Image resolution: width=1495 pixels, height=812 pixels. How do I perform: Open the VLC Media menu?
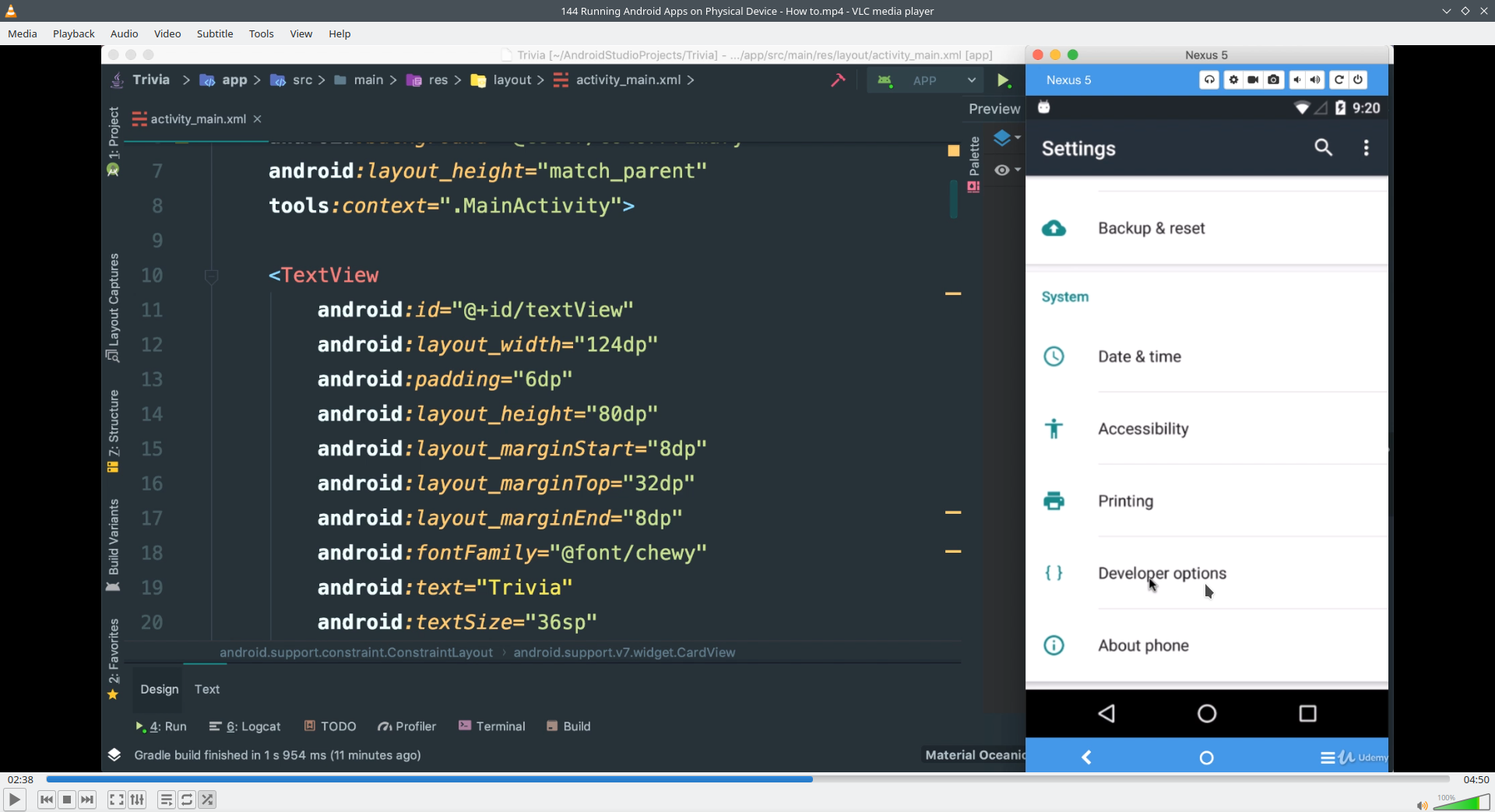tap(23, 33)
